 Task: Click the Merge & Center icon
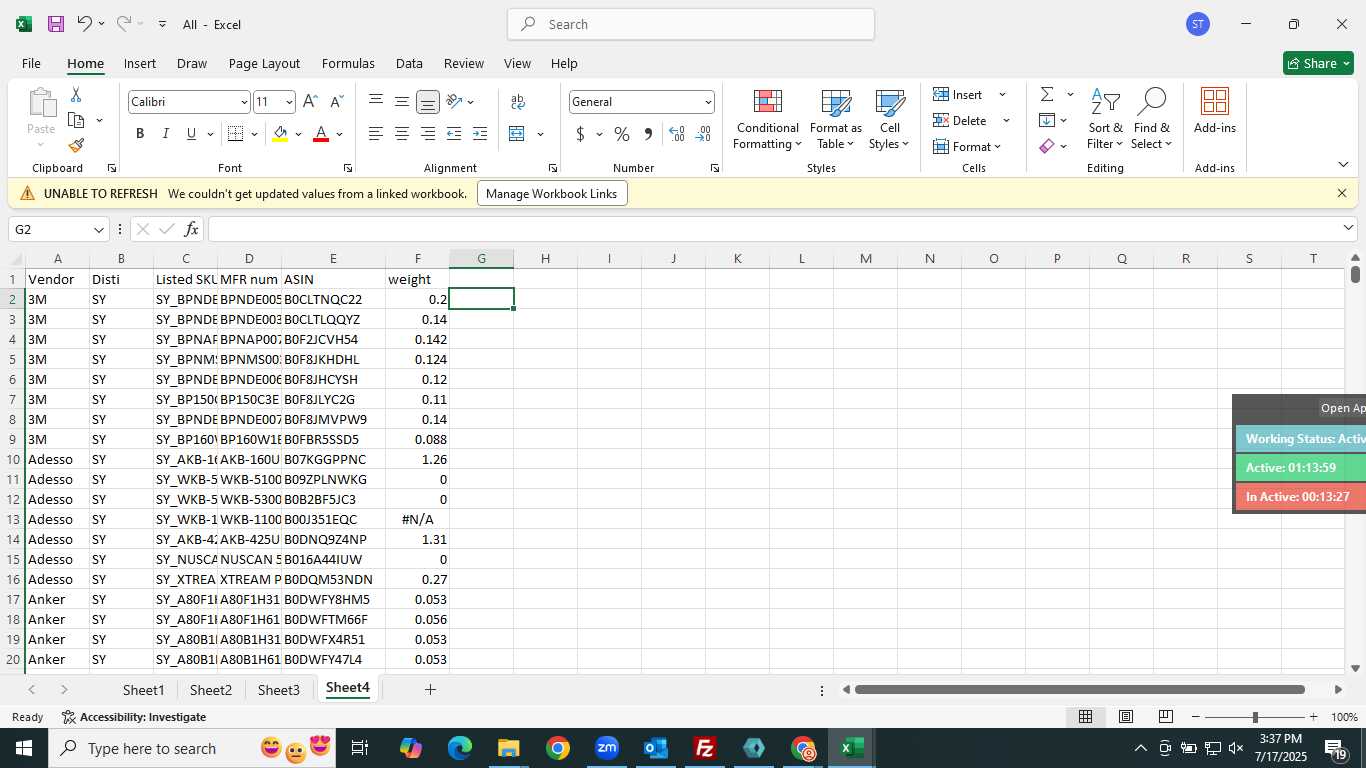point(517,134)
